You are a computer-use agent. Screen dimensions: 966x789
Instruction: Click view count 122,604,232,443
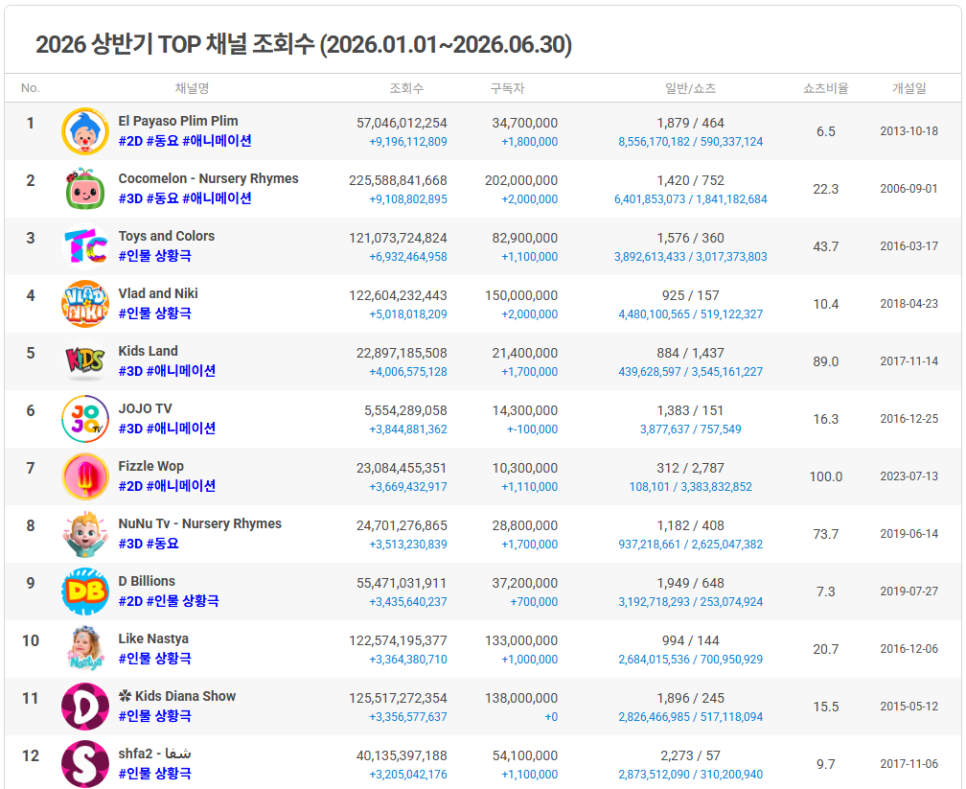[398, 296]
